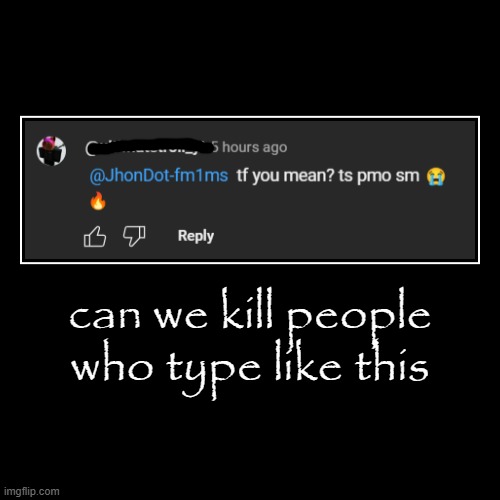500x500 pixels.
Task: Dislike the comment with thumbs-down icon
Action: coord(134,236)
